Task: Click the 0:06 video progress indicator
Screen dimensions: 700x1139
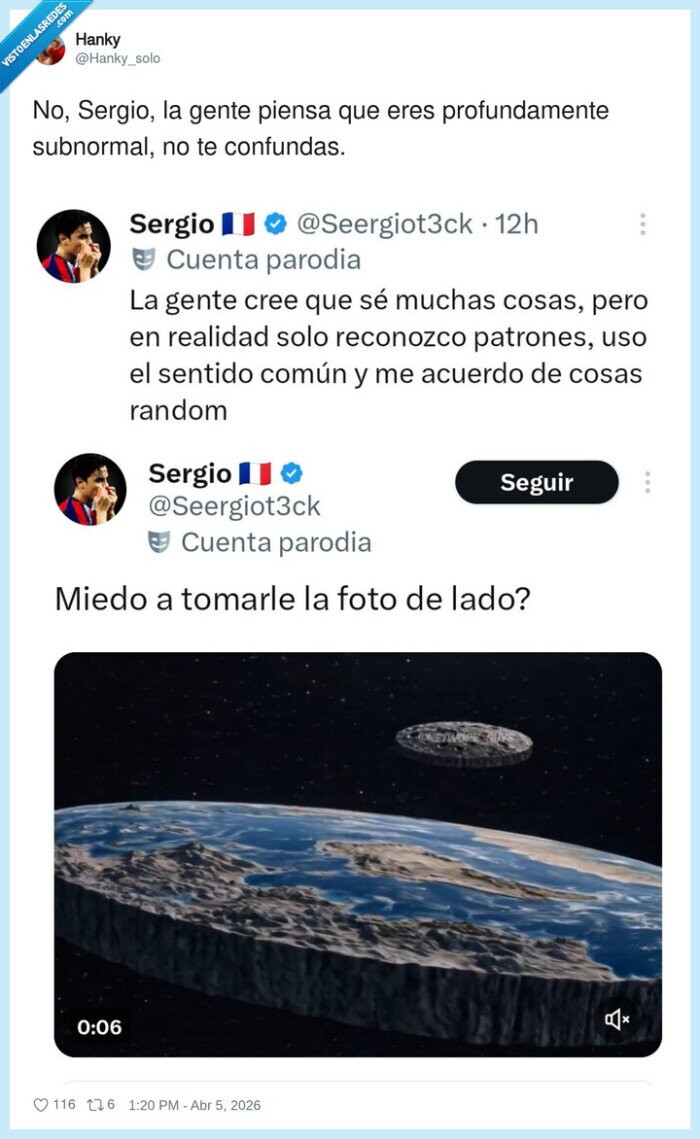Action: point(100,1025)
